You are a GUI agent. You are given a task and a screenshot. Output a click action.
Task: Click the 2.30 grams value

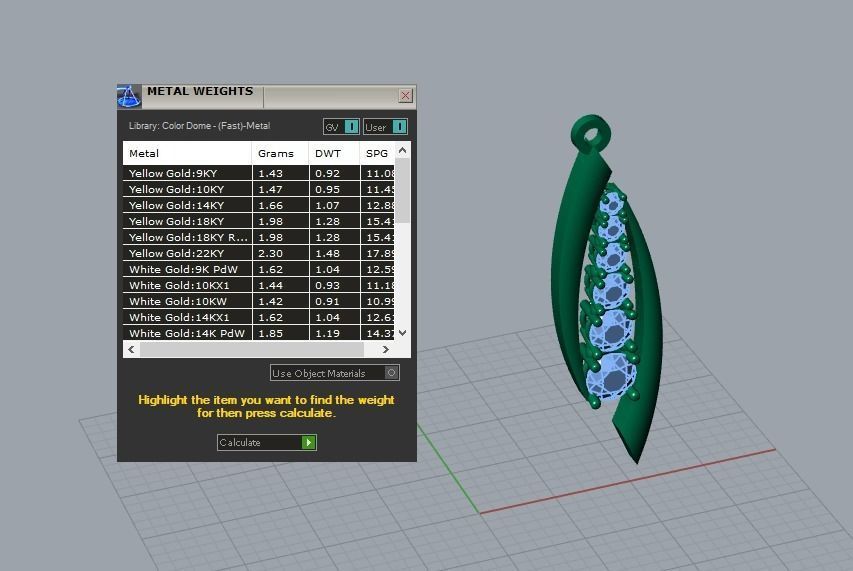[270, 253]
